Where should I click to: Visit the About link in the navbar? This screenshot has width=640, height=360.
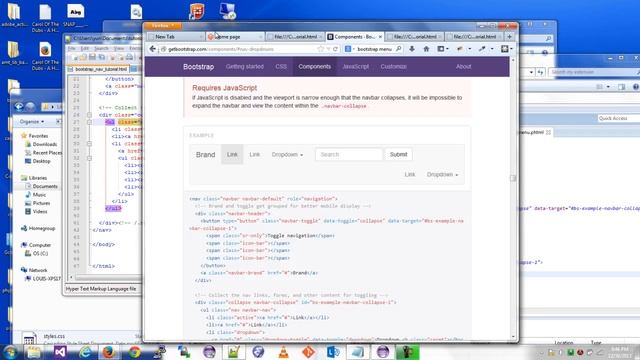[x=463, y=67]
